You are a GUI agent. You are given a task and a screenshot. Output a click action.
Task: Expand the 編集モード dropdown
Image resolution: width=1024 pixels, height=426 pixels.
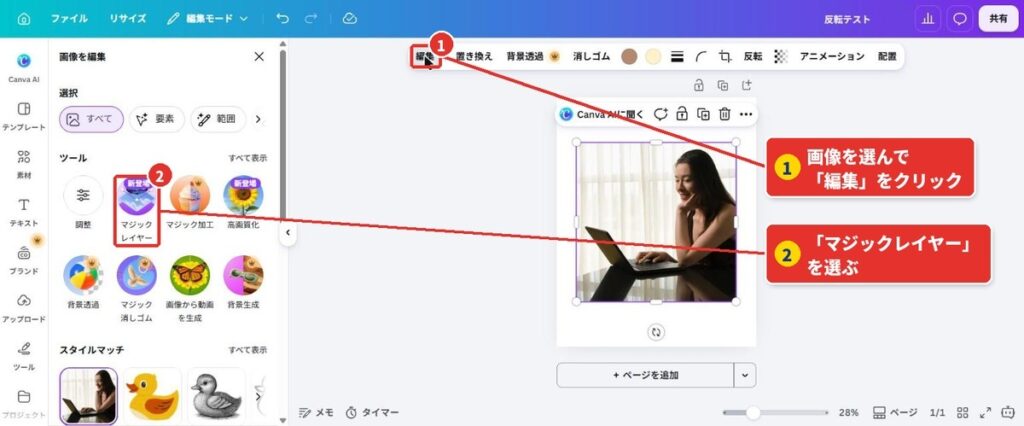[208, 19]
